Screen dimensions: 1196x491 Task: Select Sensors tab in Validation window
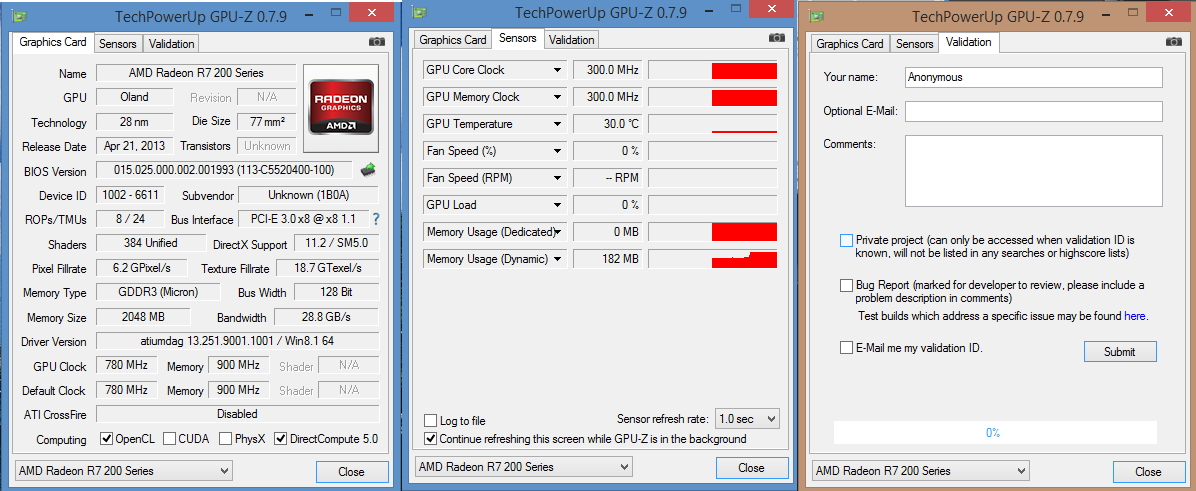(x=915, y=43)
